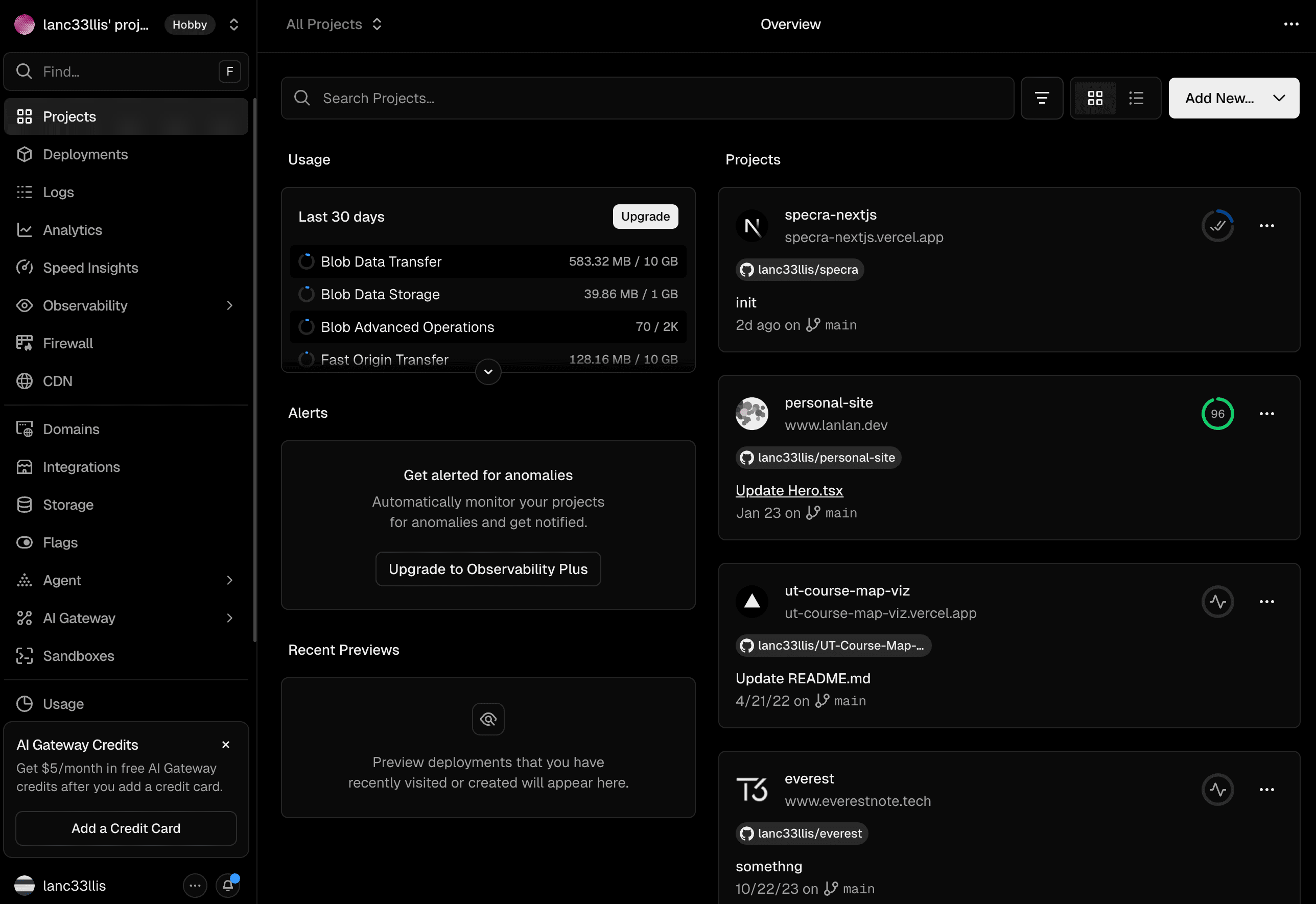Screen dimensions: 1316x904
Task: Click Upgrade to Observability Plus
Action: tap(488, 568)
